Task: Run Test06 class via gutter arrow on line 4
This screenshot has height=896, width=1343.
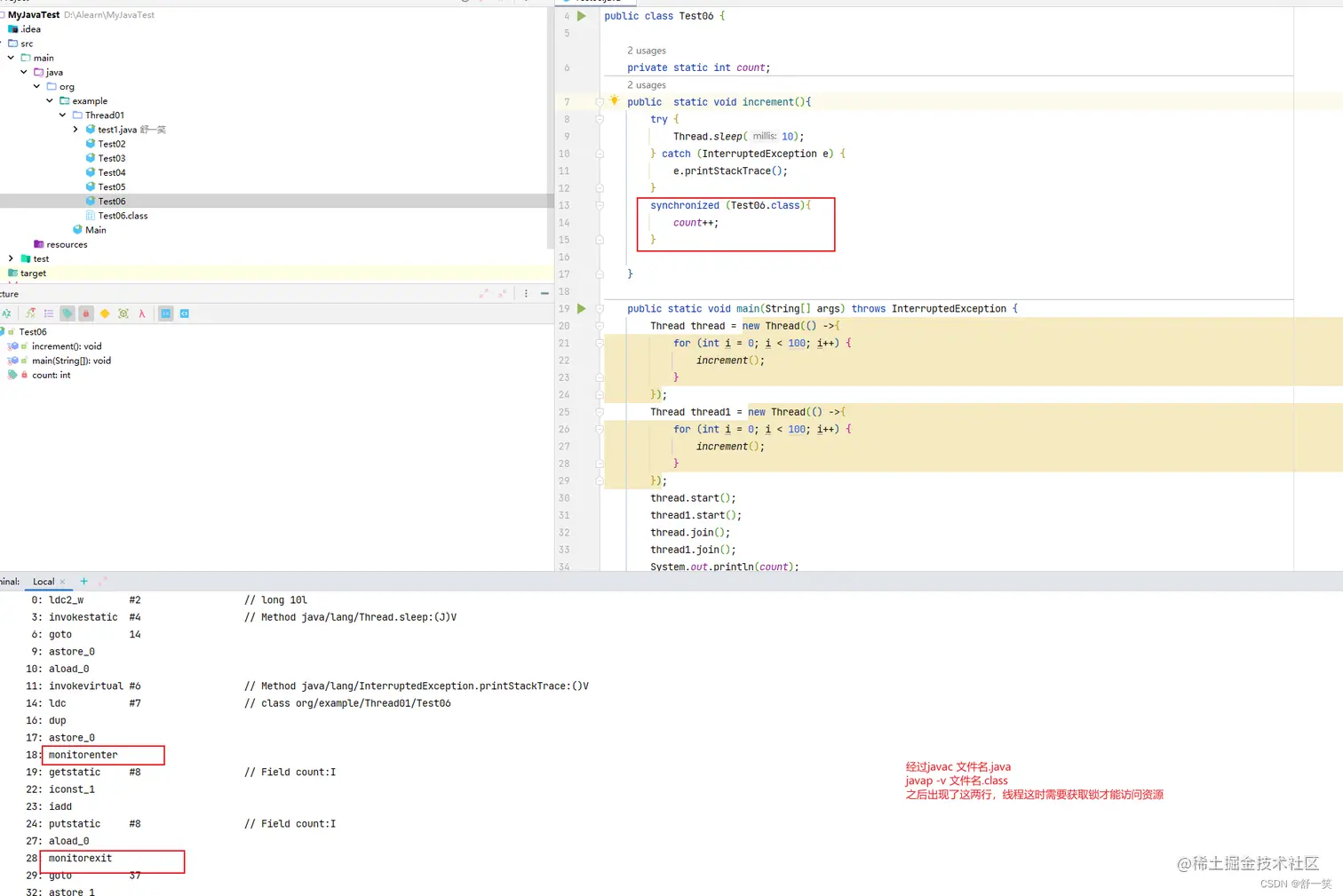Action: tap(582, 16)
